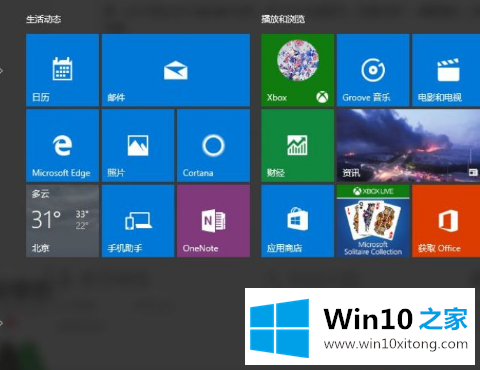The image size is (480, 370).
Task: Open the 获取 Office tile
Action: (x=446, y=221)
